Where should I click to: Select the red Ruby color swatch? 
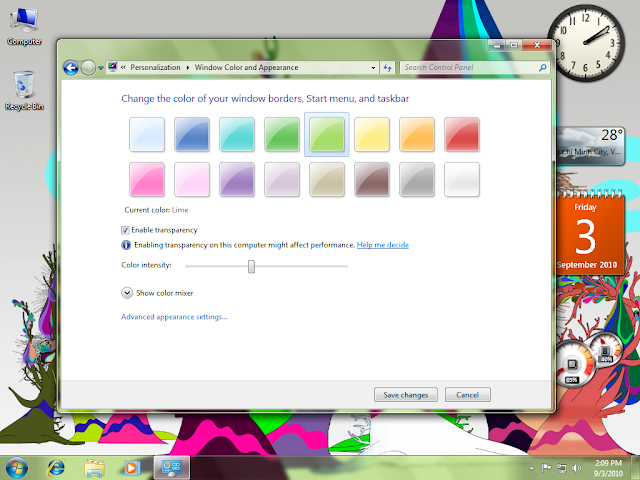pyautogui.click(x=462, y=134)
